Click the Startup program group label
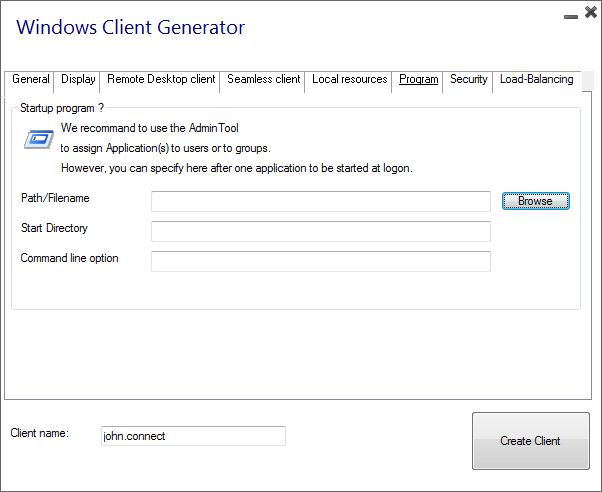 click(62, 108)
